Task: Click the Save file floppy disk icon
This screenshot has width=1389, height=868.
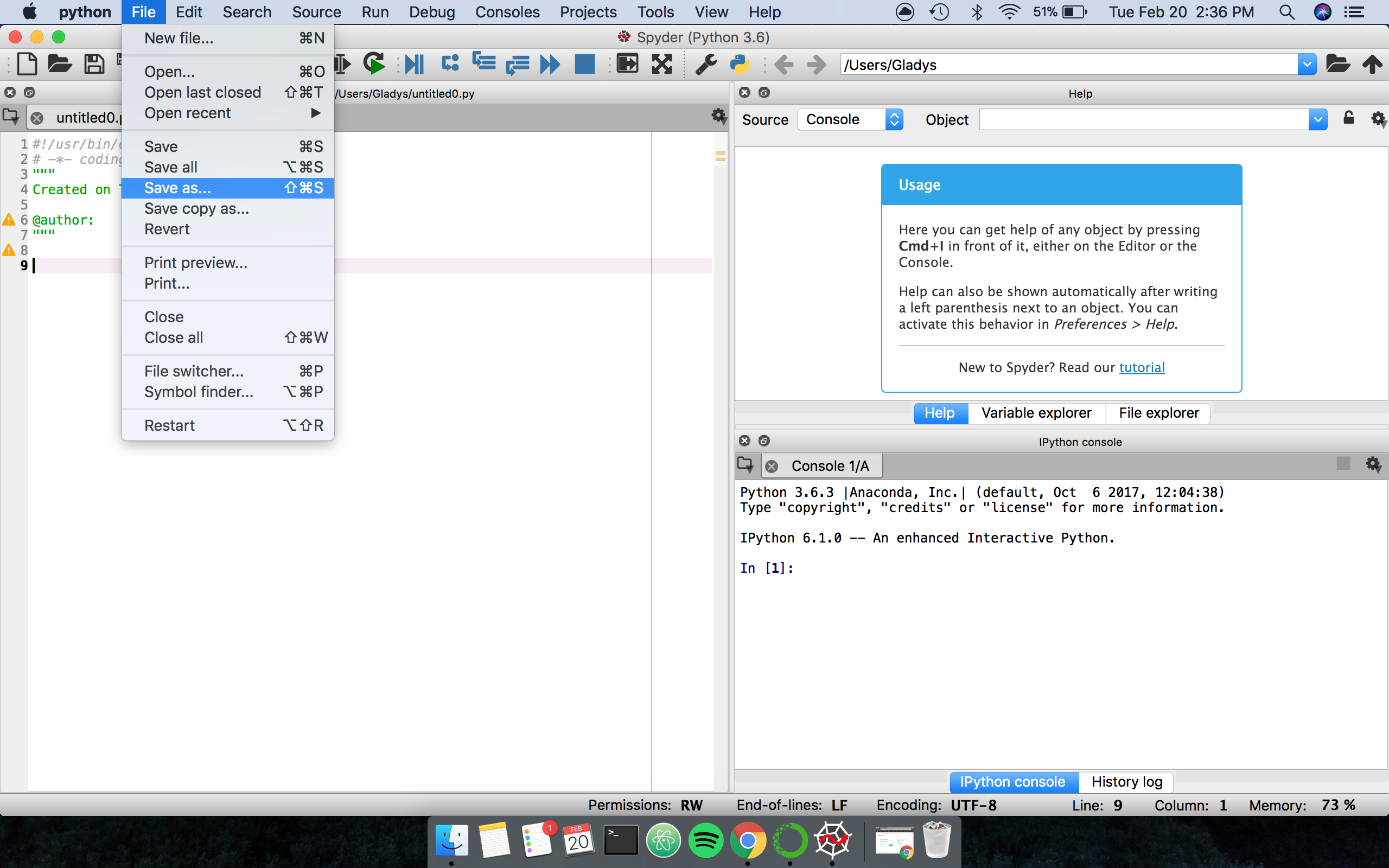Action: [x=94, y=63]
